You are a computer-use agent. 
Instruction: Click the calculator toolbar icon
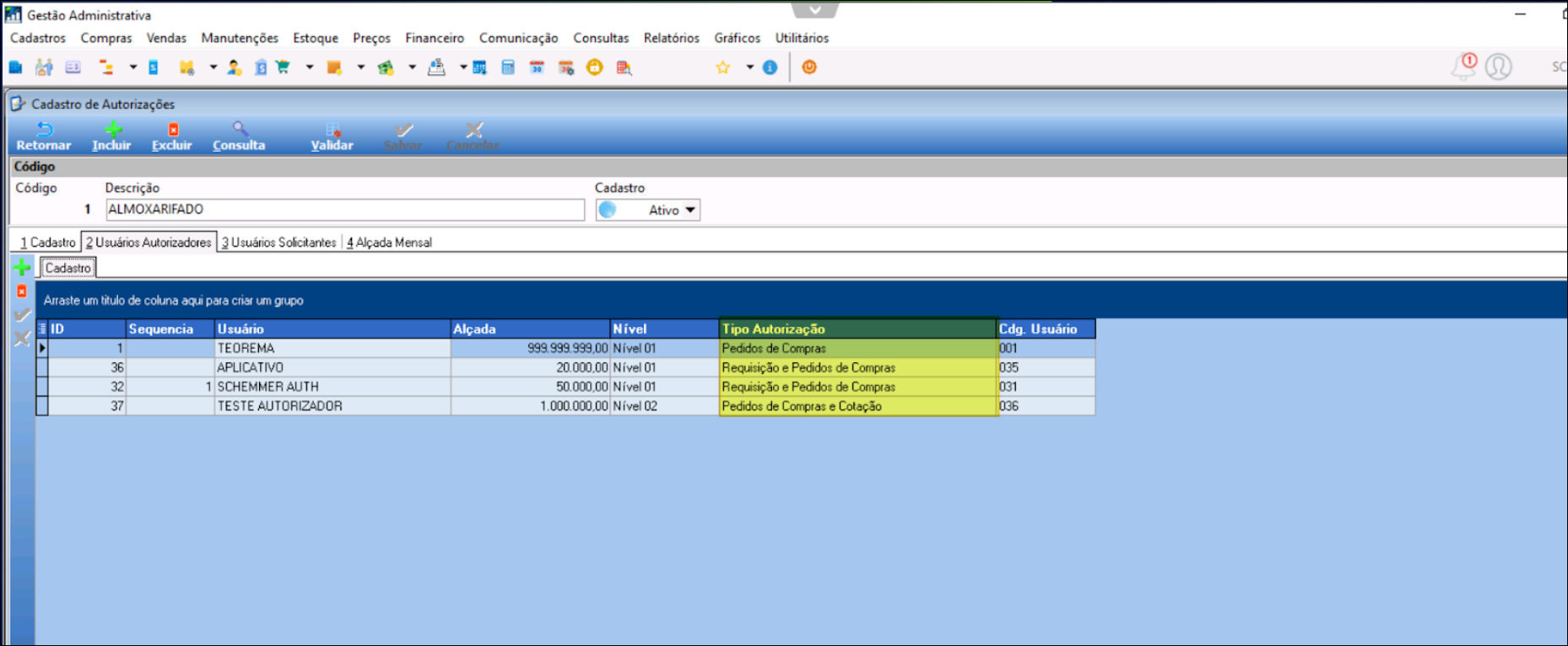(x=508, y=68)
